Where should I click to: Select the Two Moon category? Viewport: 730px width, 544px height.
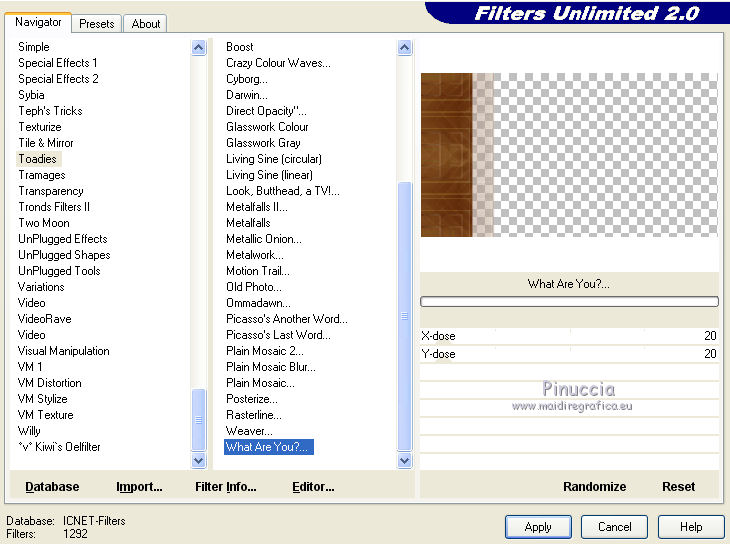(x=44, y=223)
